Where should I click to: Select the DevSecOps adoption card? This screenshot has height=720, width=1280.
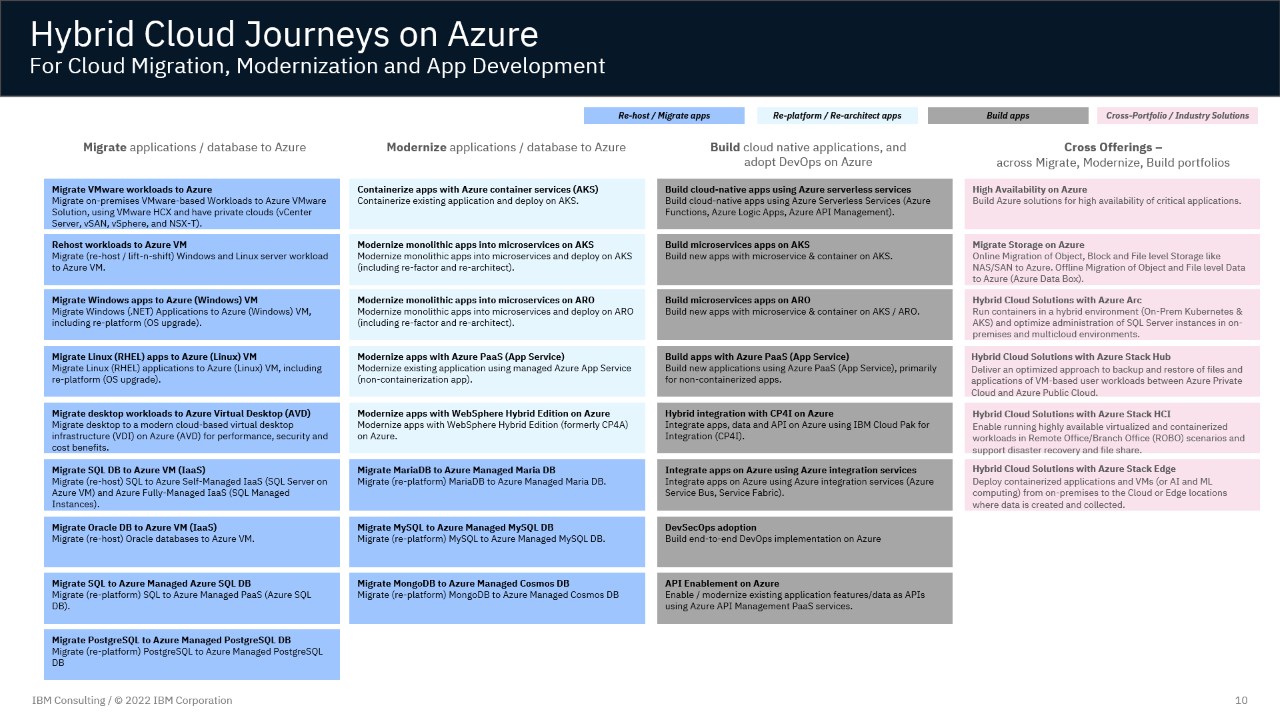[805, 541]
